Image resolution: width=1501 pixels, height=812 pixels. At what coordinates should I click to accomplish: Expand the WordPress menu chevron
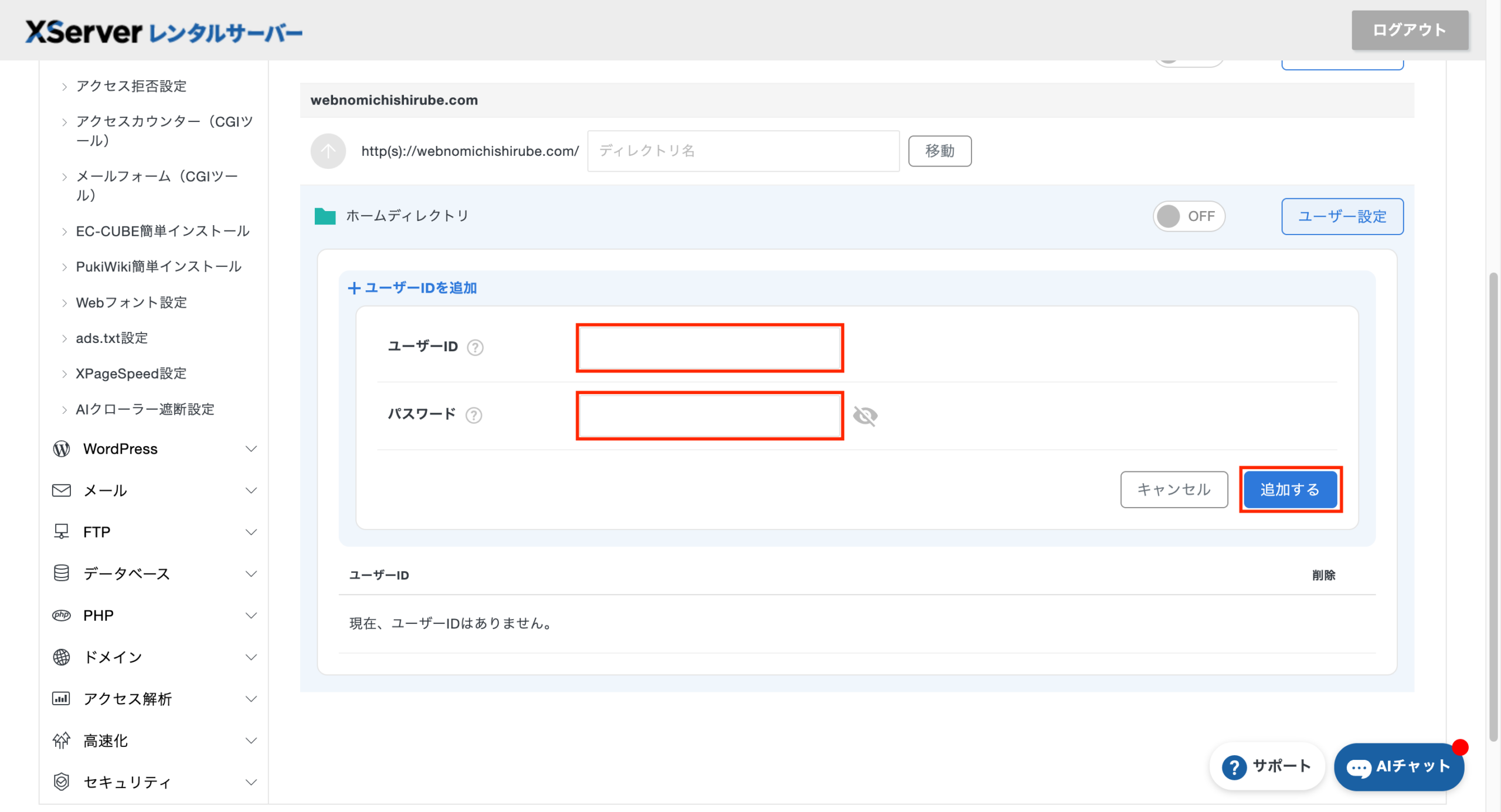click(251, 449)
